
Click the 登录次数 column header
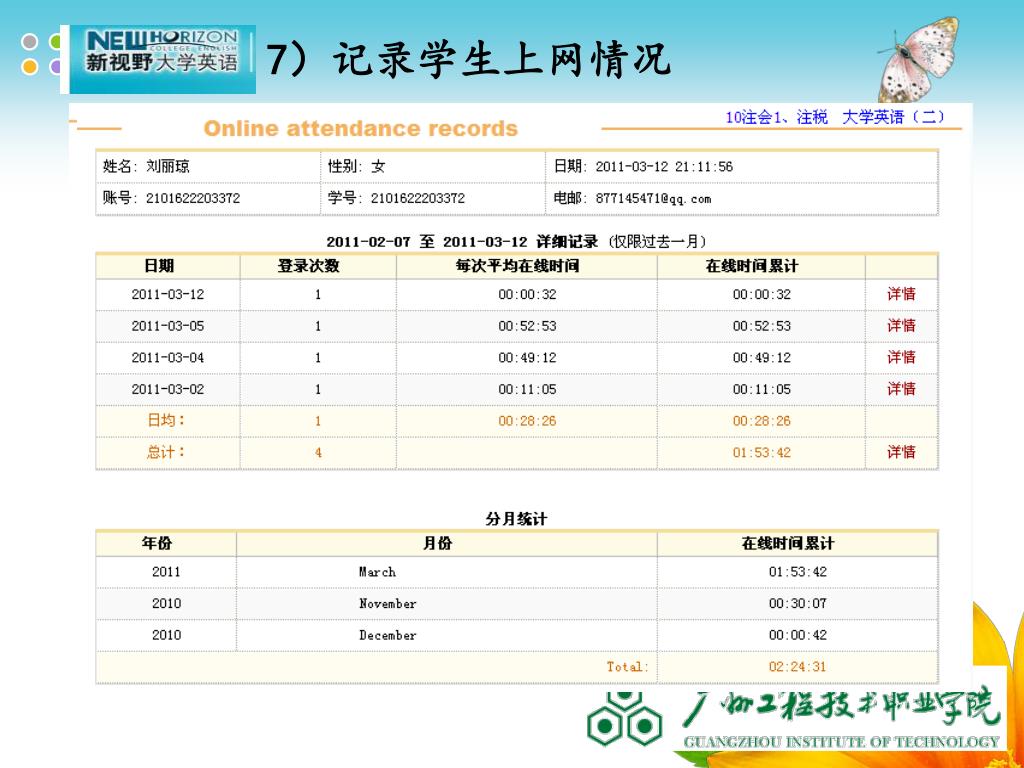pos(309,266)
